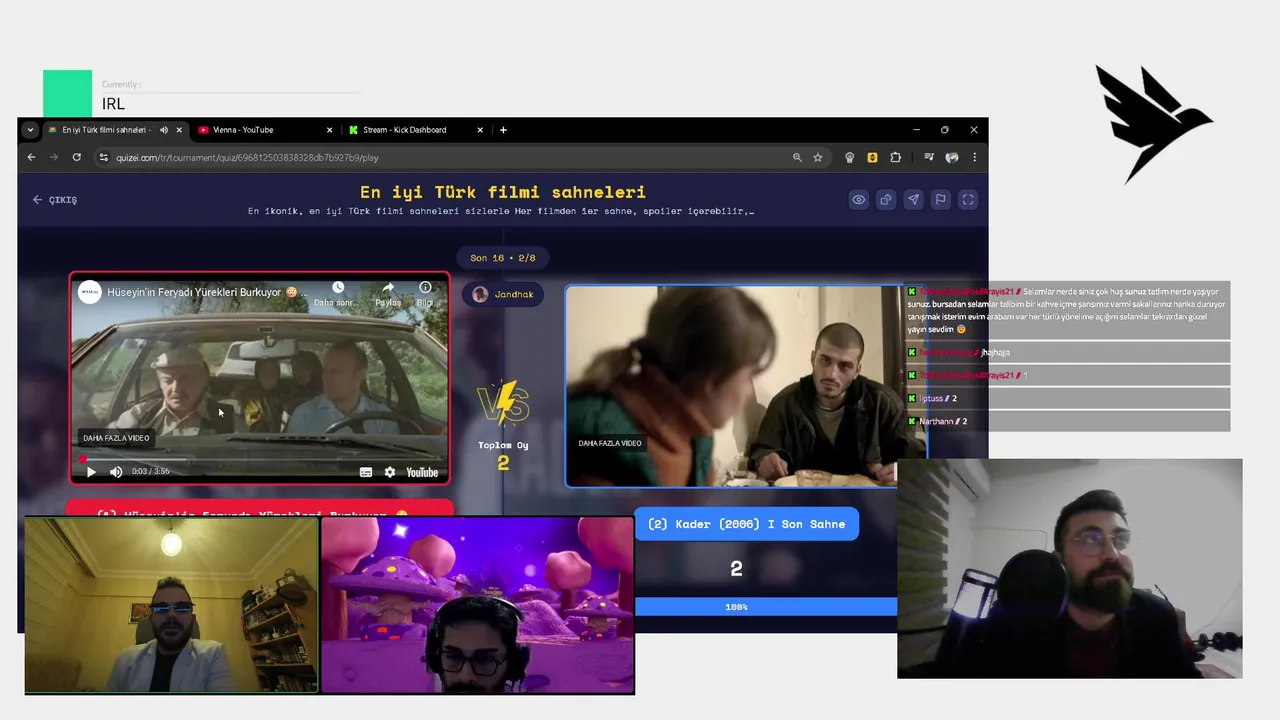Open Jandhak creator profile chip

click(503, 294)
